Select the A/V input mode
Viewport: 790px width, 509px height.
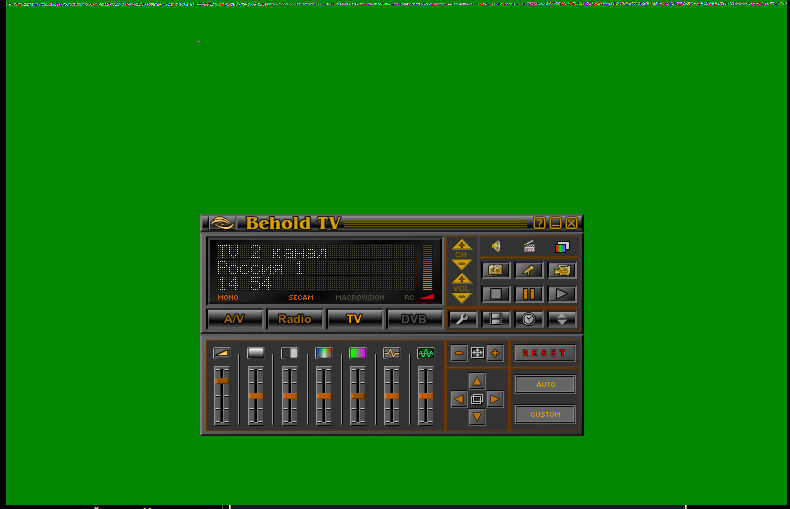[234, 319]
